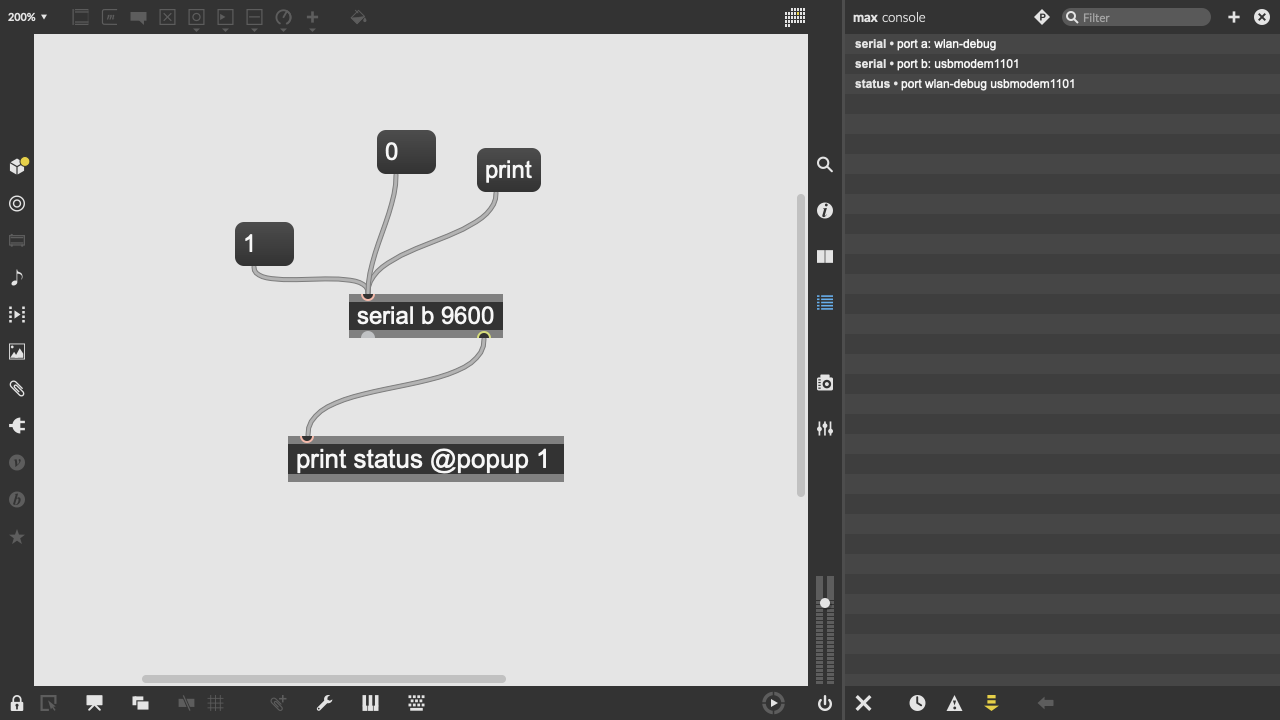1280x720 pixels.
Task: Switch to the Max Console sidebar tab
Action: coord(825,302)
